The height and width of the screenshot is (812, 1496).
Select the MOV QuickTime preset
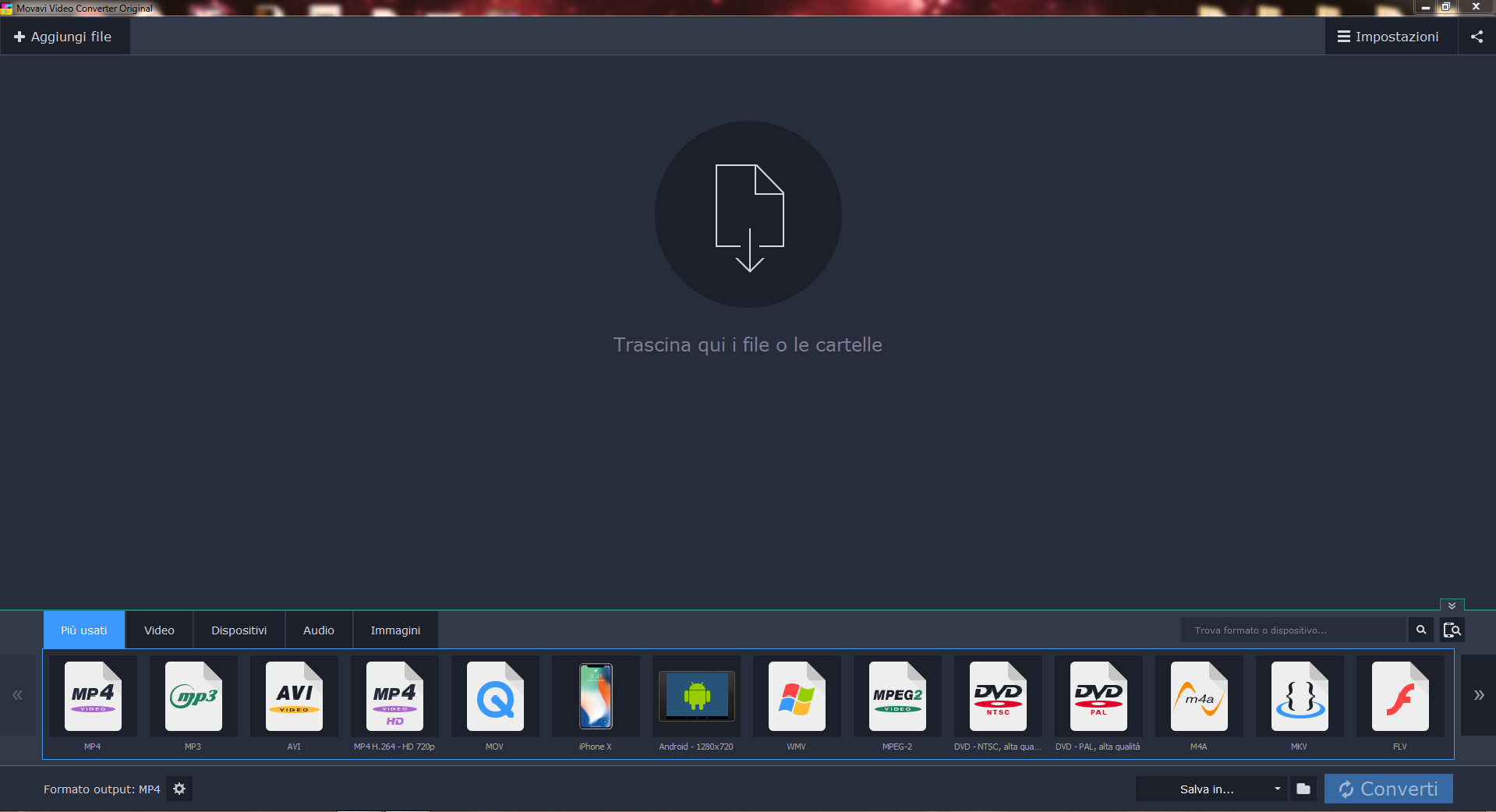pos(494,697)
